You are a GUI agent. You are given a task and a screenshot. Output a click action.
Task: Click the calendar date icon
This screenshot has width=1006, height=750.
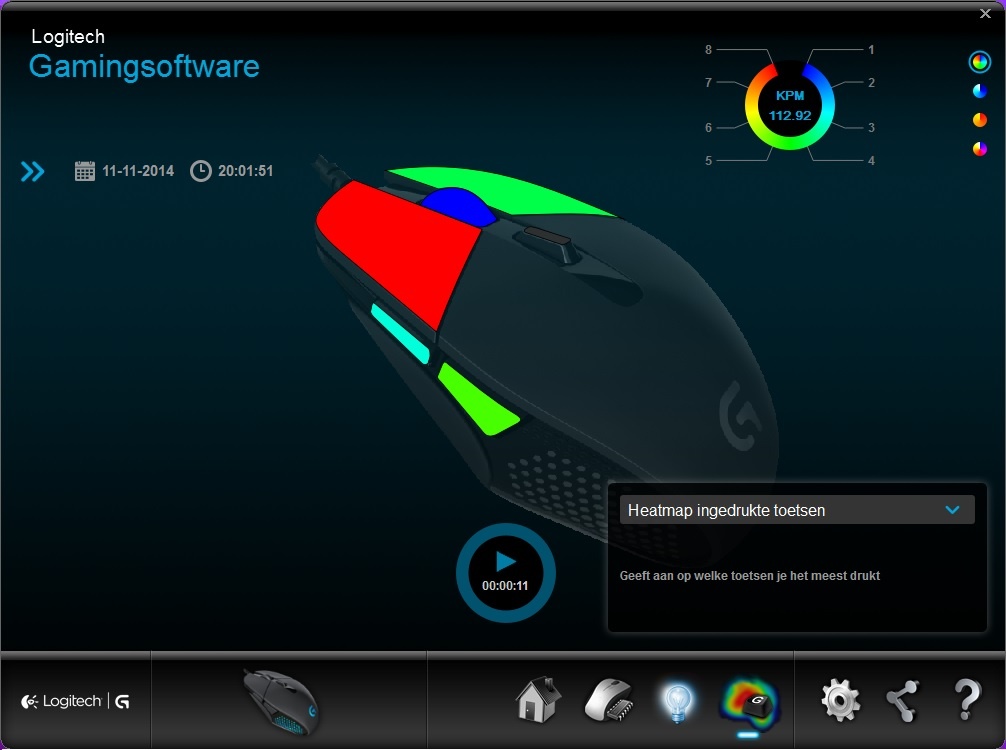[x=85, y=171]
